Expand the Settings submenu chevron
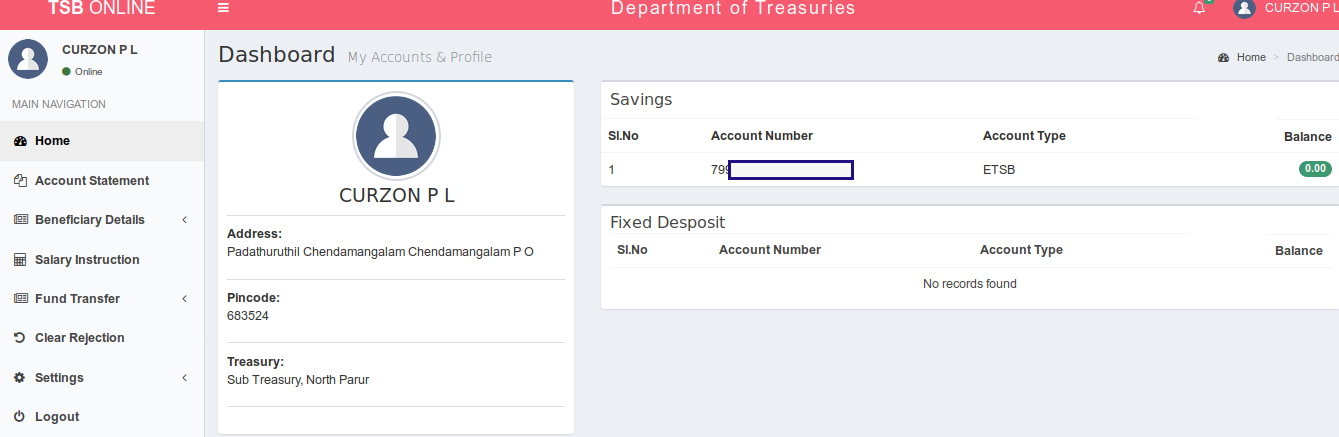The height and width of the screenshot is (437, 1339). click(x=185, y=378)
